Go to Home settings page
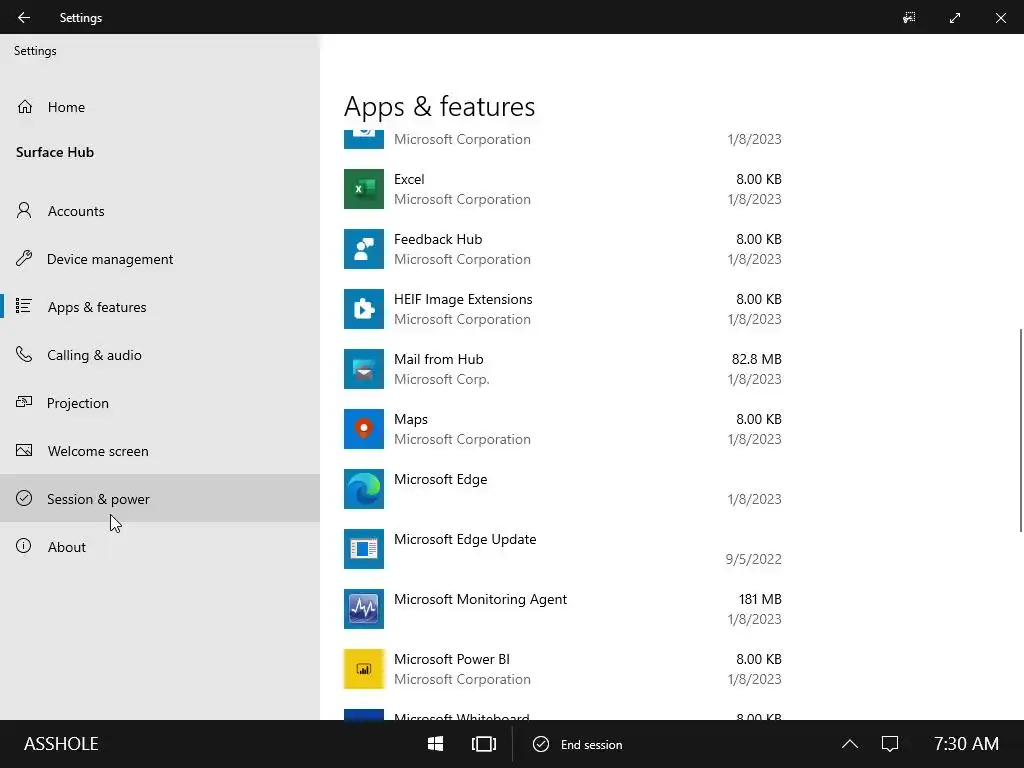 coord(160,107)
